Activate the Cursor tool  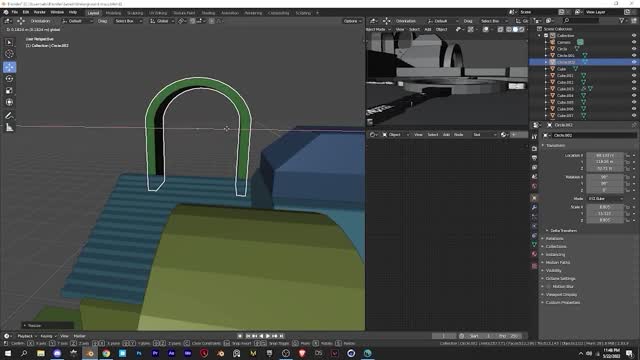point(9,54)
